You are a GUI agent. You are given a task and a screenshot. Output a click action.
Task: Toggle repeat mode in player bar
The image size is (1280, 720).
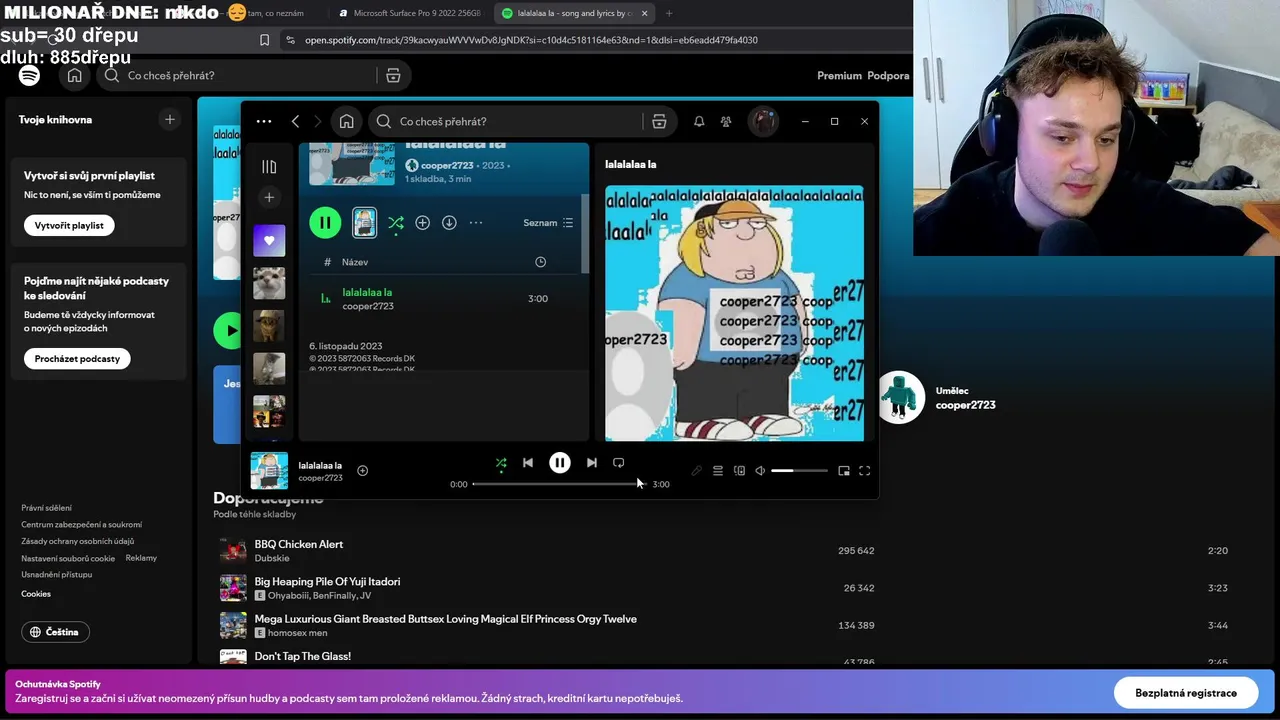[618, 463]
